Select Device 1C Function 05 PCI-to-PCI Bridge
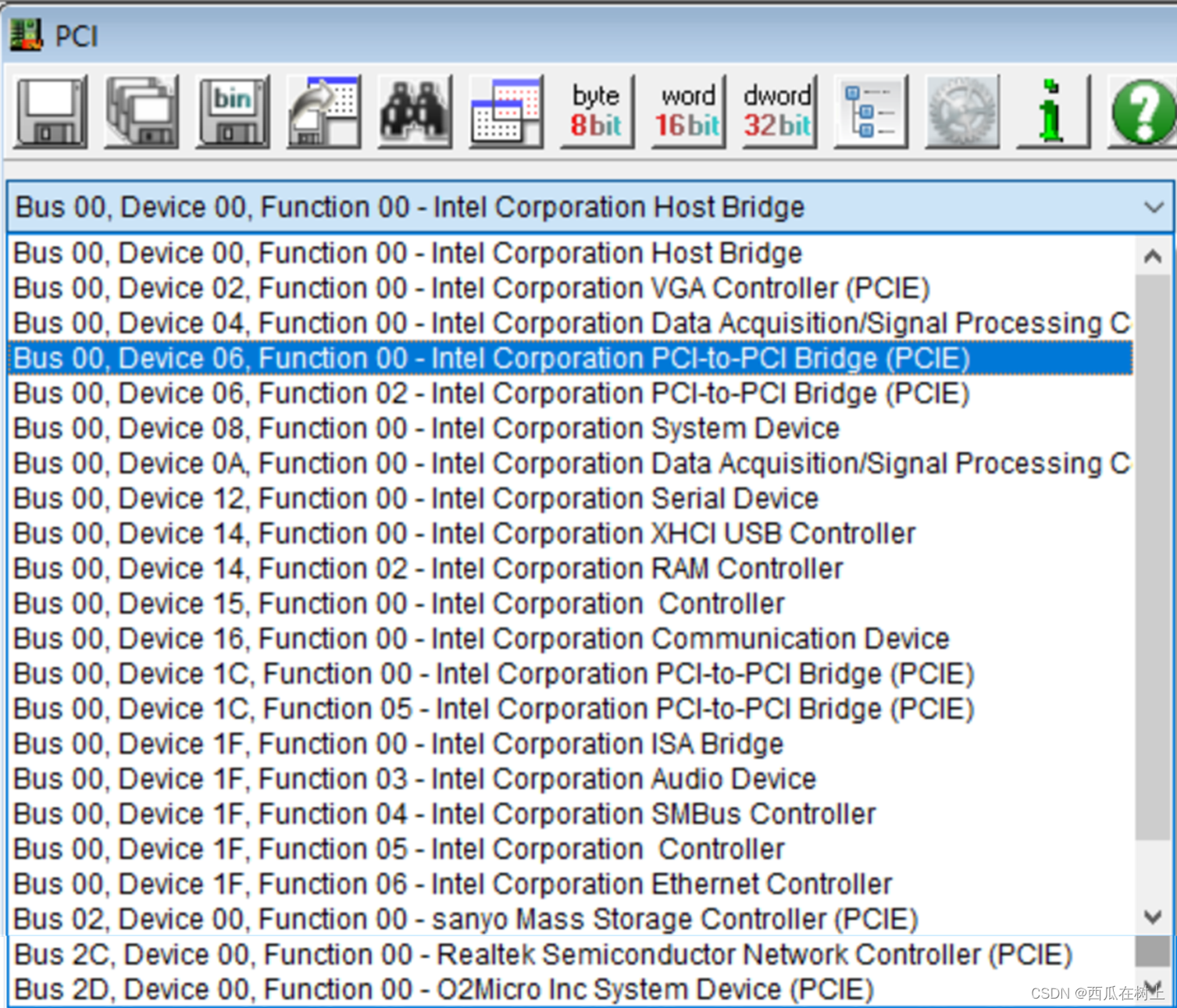1177x1008 pixels. (x=570, y=709)
